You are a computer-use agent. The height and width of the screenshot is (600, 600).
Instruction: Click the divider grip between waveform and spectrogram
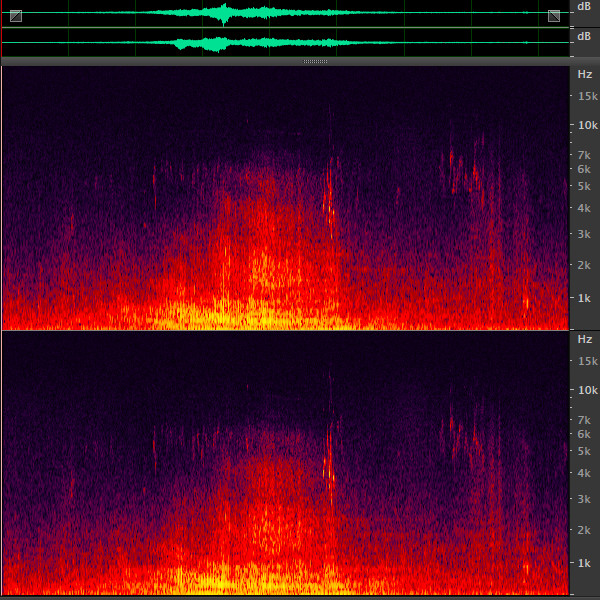tap(315, 62)
